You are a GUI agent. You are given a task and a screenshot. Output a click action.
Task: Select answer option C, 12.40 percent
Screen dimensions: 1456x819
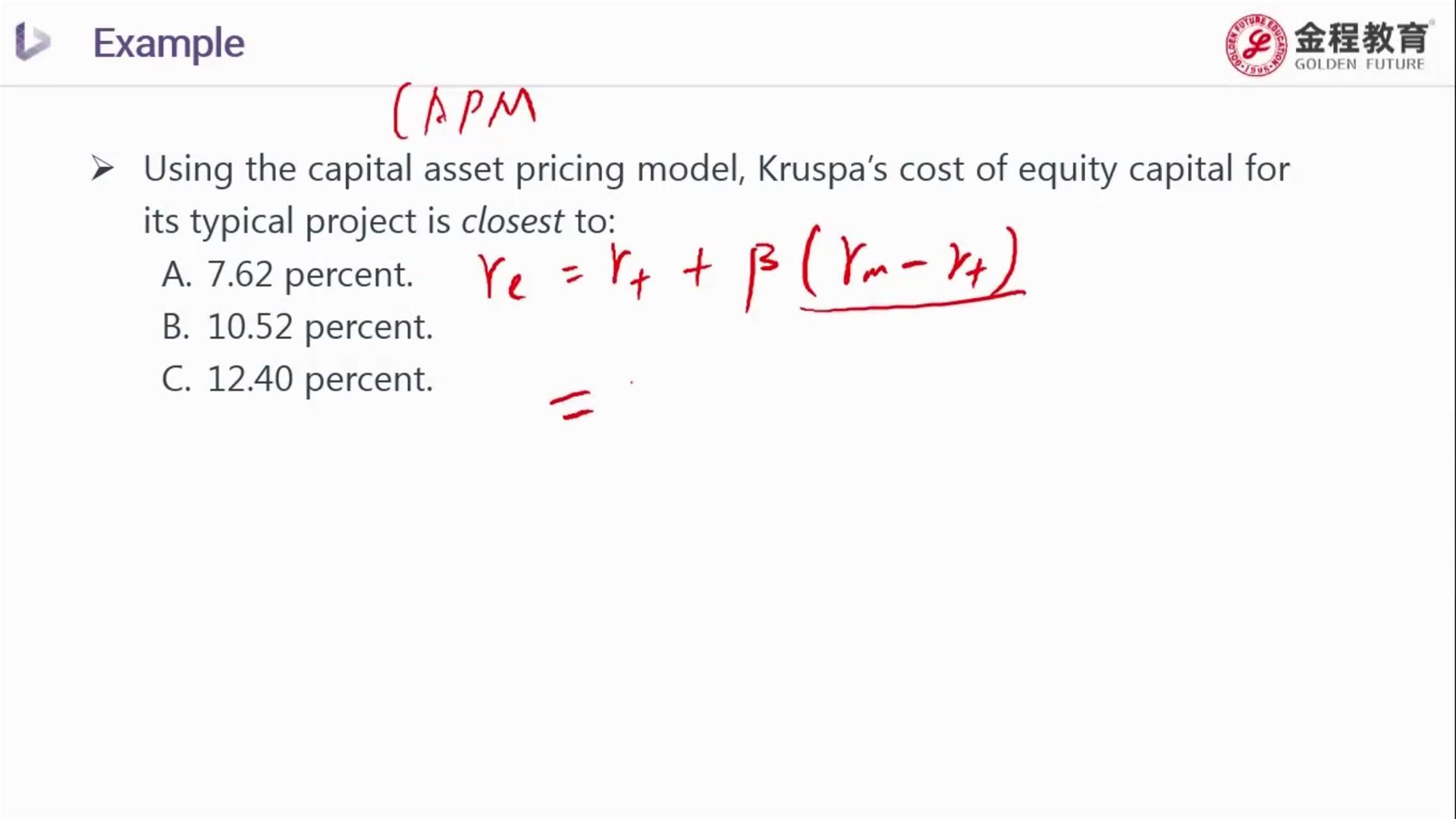click(297, 379)
